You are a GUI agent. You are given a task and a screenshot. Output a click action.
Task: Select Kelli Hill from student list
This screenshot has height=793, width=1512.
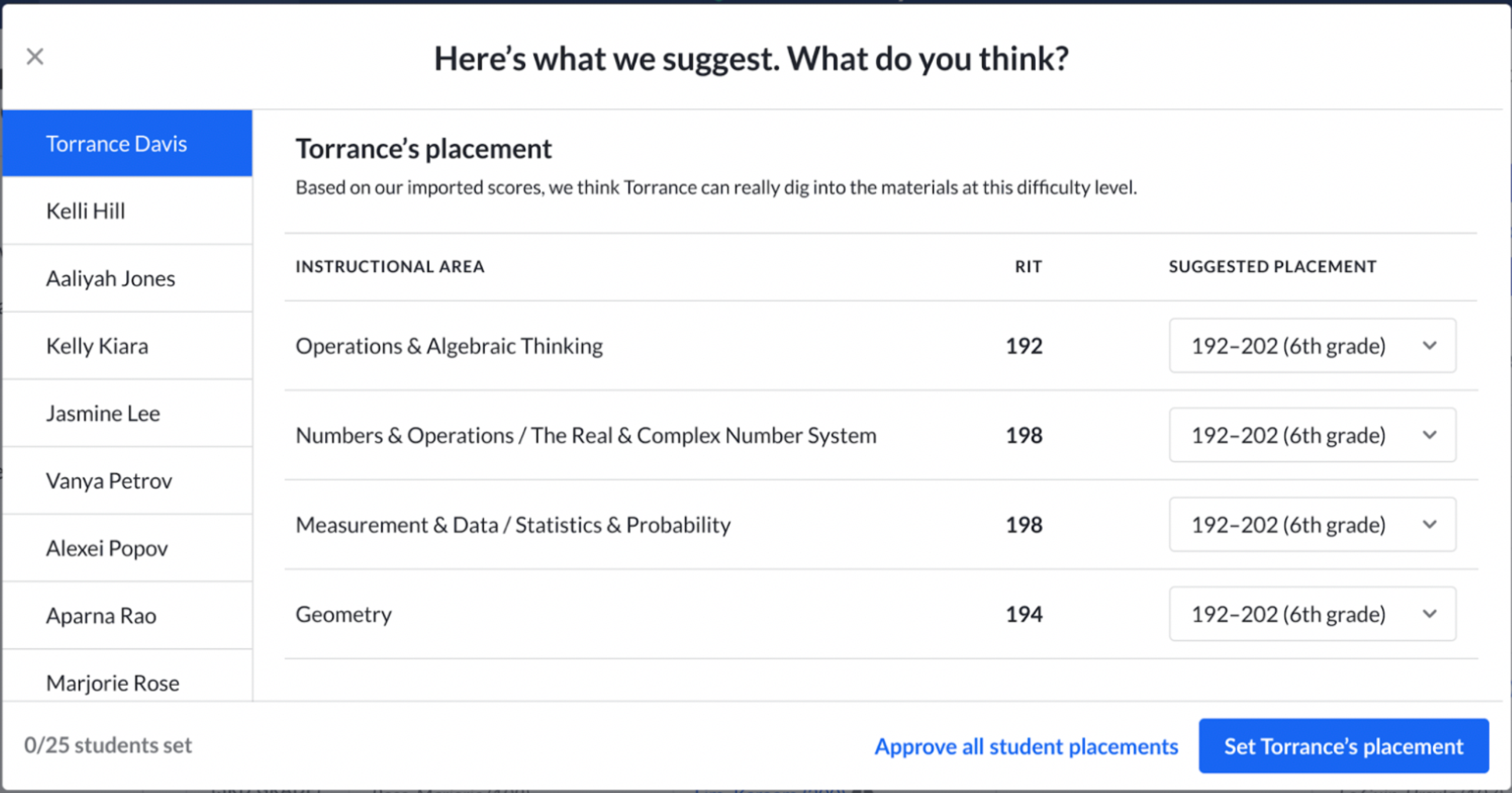pyautogui.click(x=127, y=211)
